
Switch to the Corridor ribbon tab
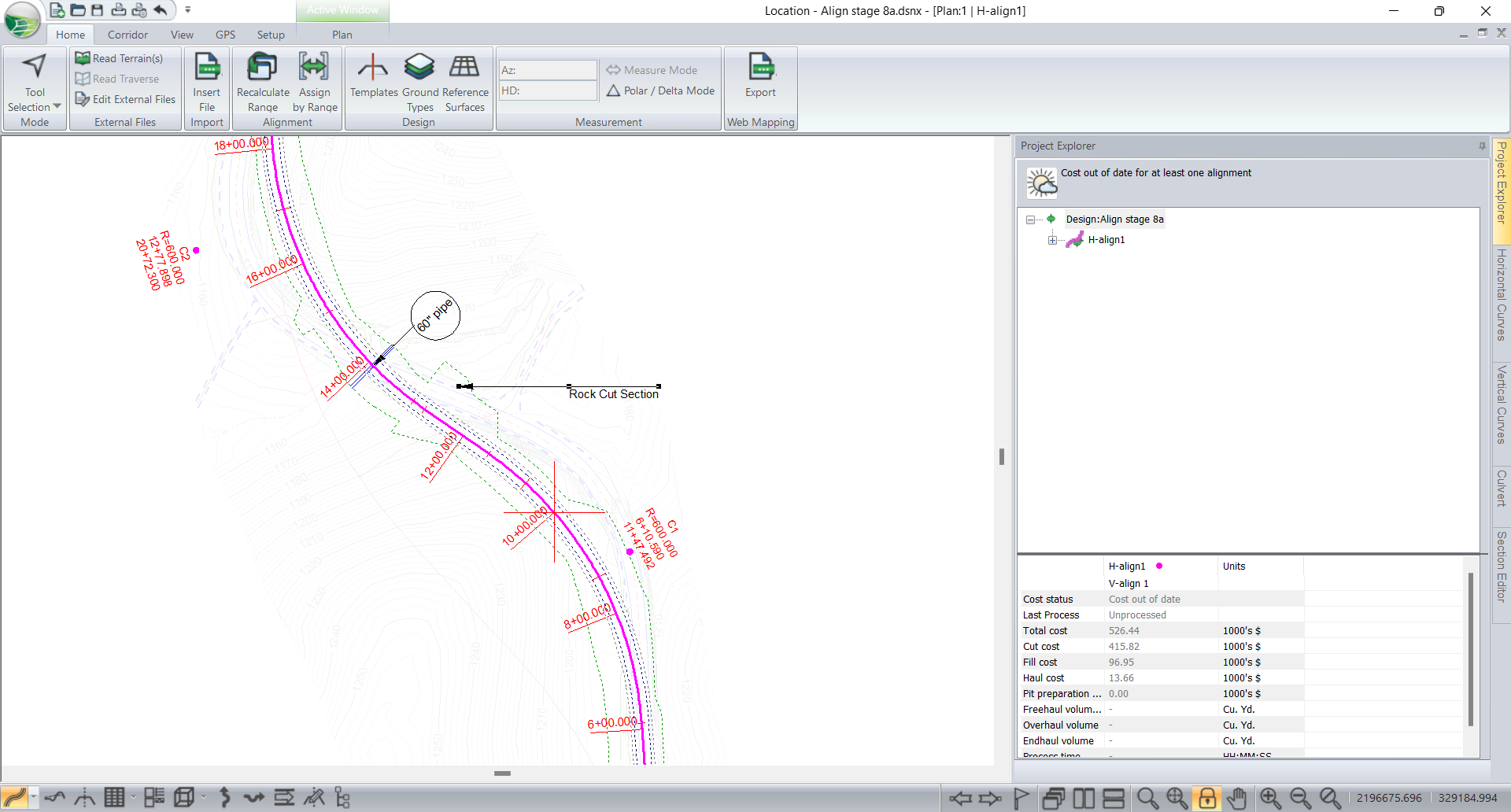tap(127, 35)
